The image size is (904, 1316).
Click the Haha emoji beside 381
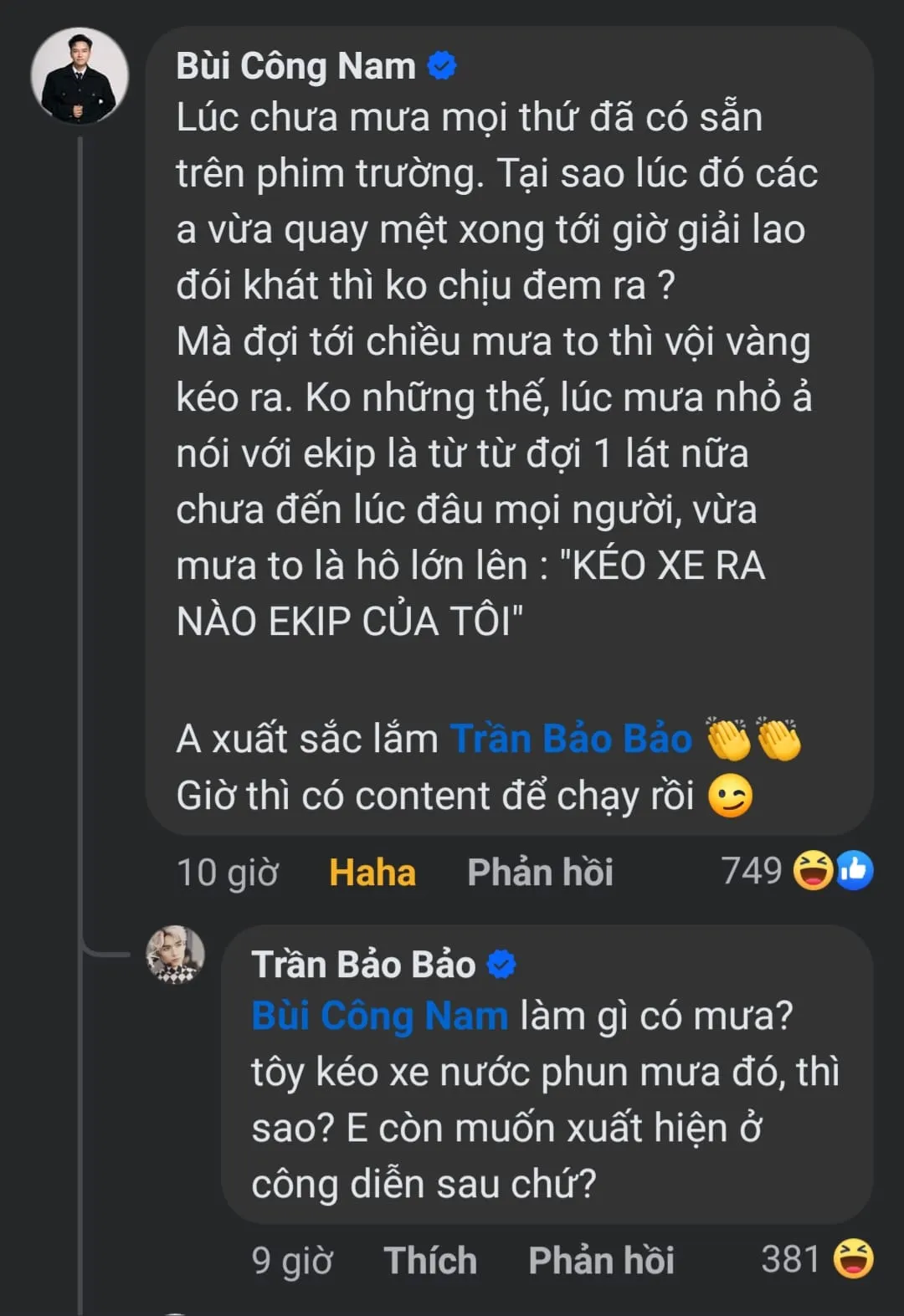click(853, 1259)
